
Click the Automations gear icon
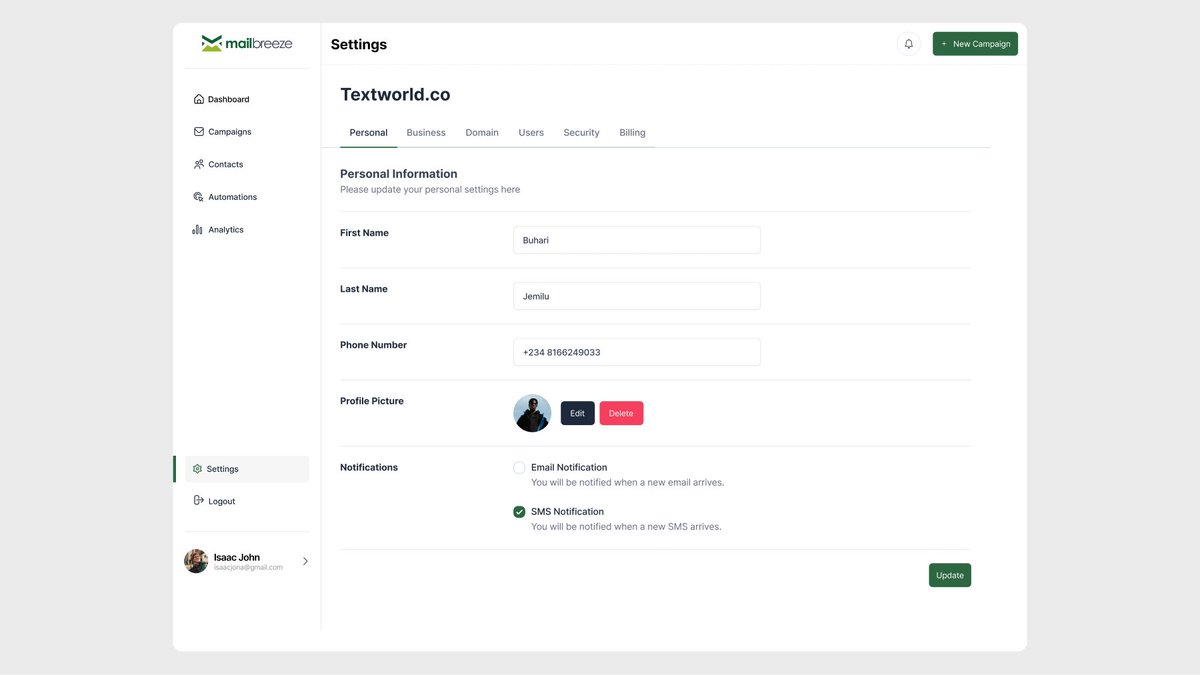click(x=198, y=197)
